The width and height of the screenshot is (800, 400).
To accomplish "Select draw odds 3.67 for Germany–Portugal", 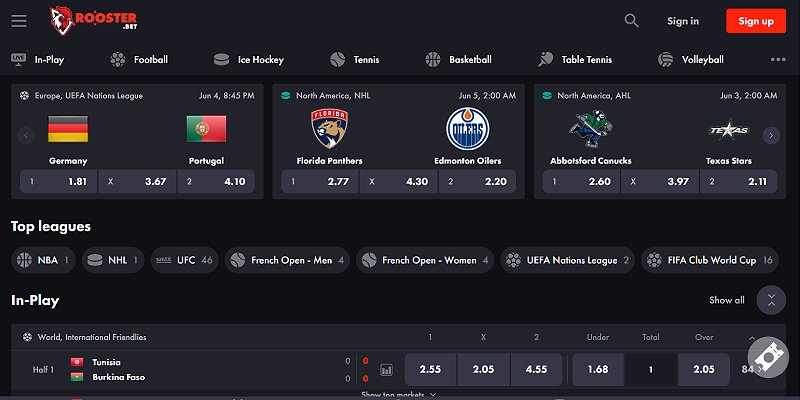I will tap(137, 181).
